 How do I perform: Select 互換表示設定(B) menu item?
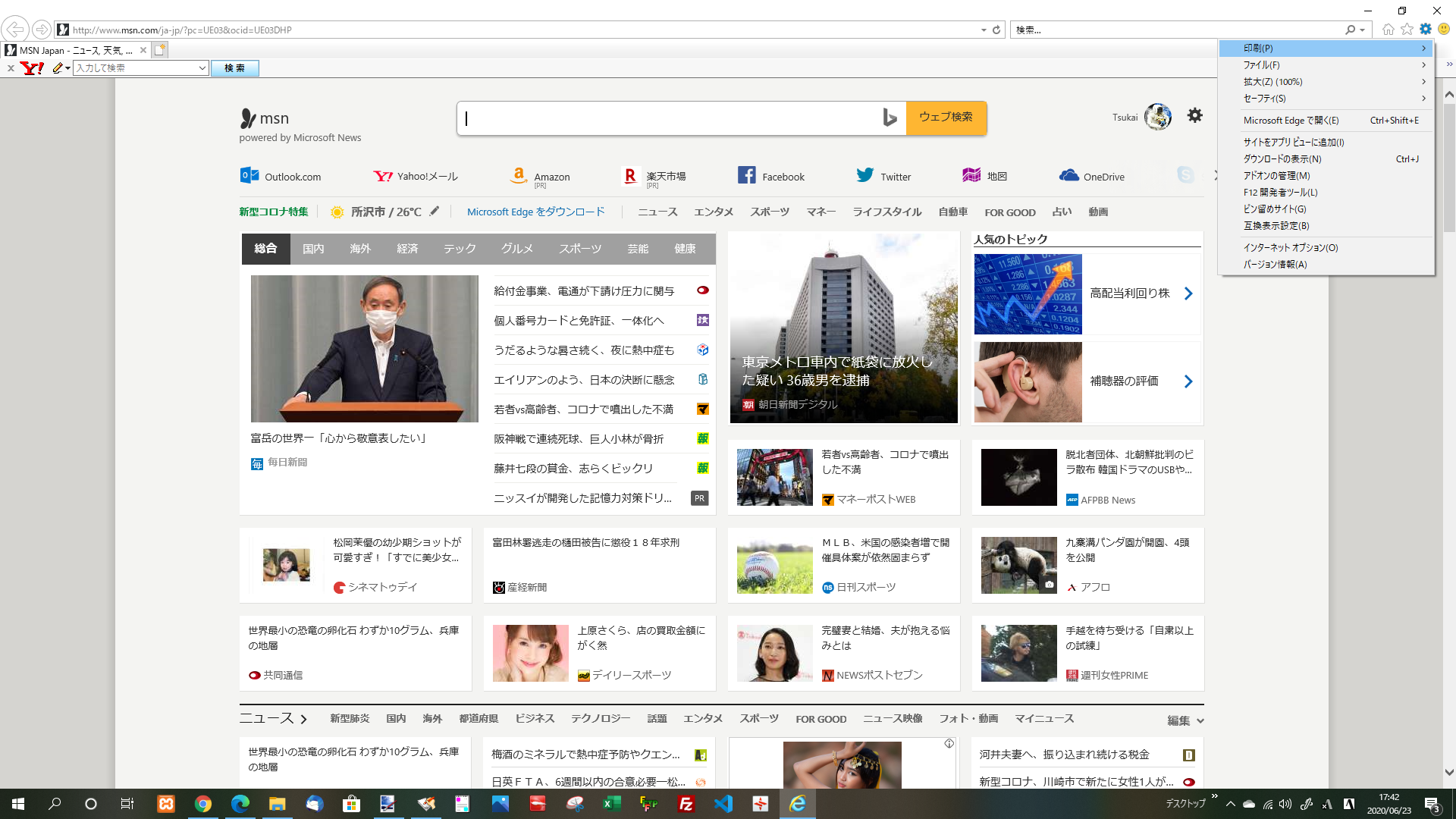(1325, 225)
